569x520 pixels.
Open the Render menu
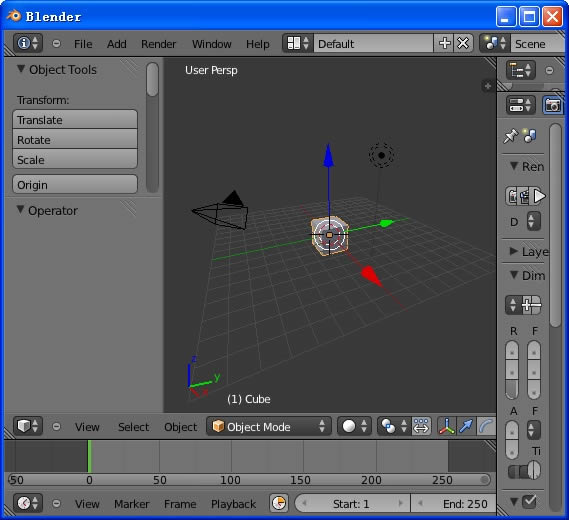coord(158,44)
